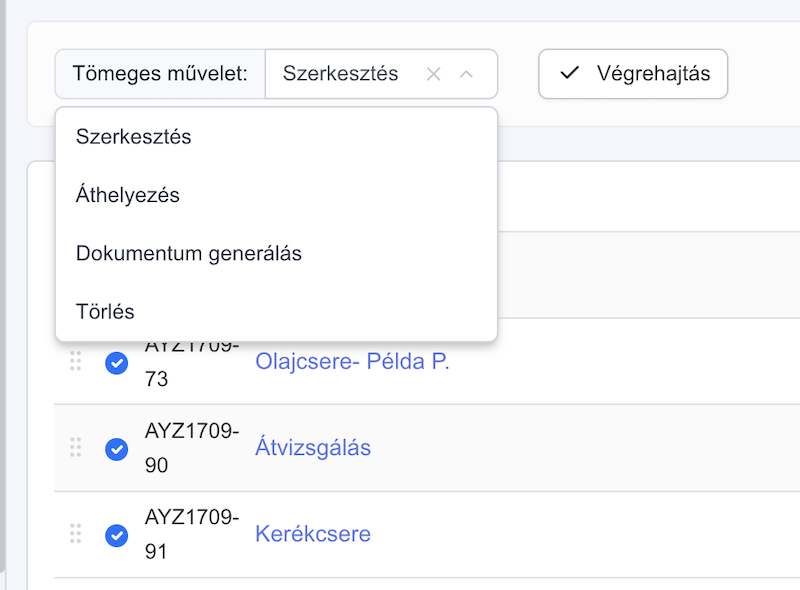Click the Végrehajtás button
Screen dimensions: 800x590
(x=633, y=74)
